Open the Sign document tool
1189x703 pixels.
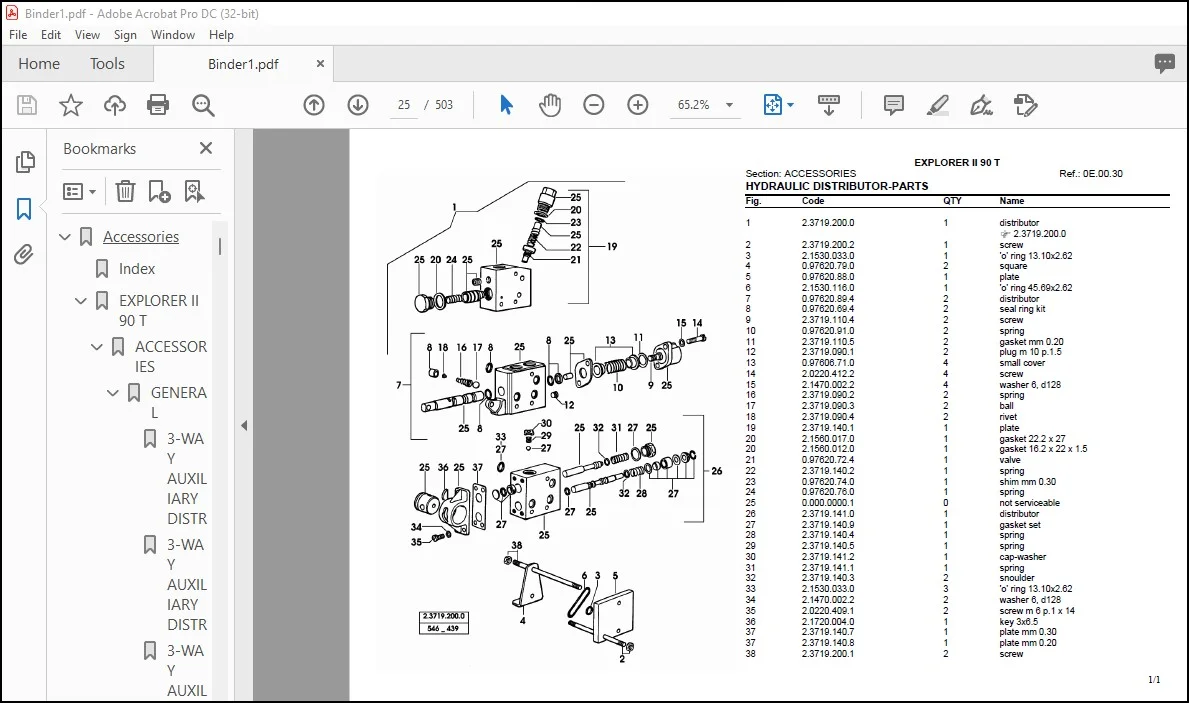(981, 105)
